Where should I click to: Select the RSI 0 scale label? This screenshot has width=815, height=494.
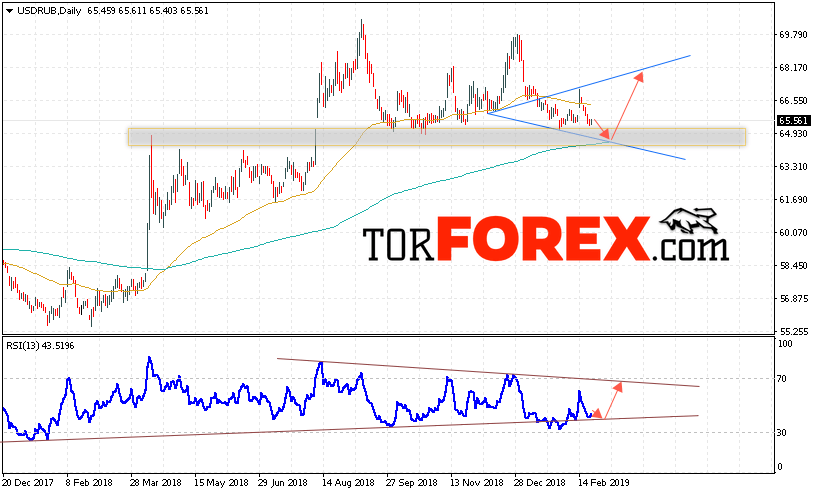[780, 466]
